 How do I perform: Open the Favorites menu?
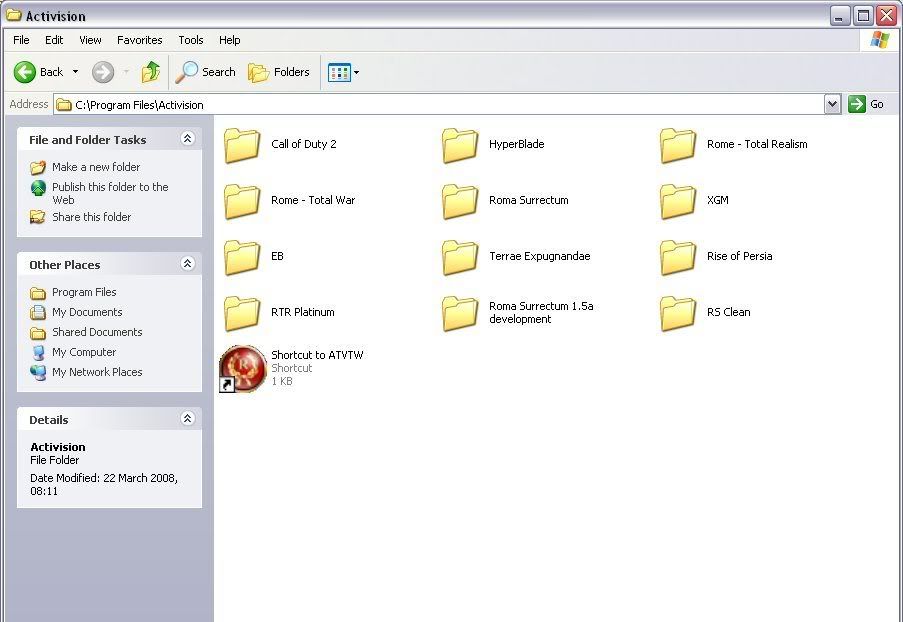(139, 40)
